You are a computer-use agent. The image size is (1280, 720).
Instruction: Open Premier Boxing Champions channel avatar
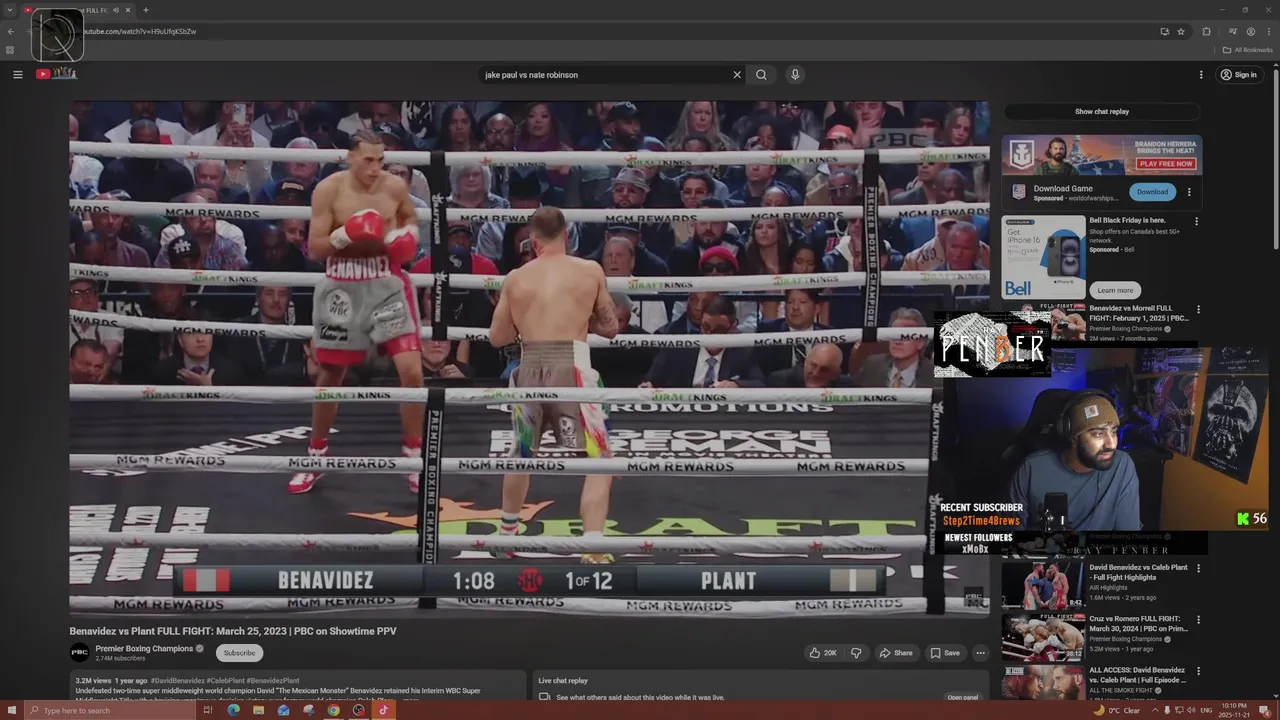(79, 653)
